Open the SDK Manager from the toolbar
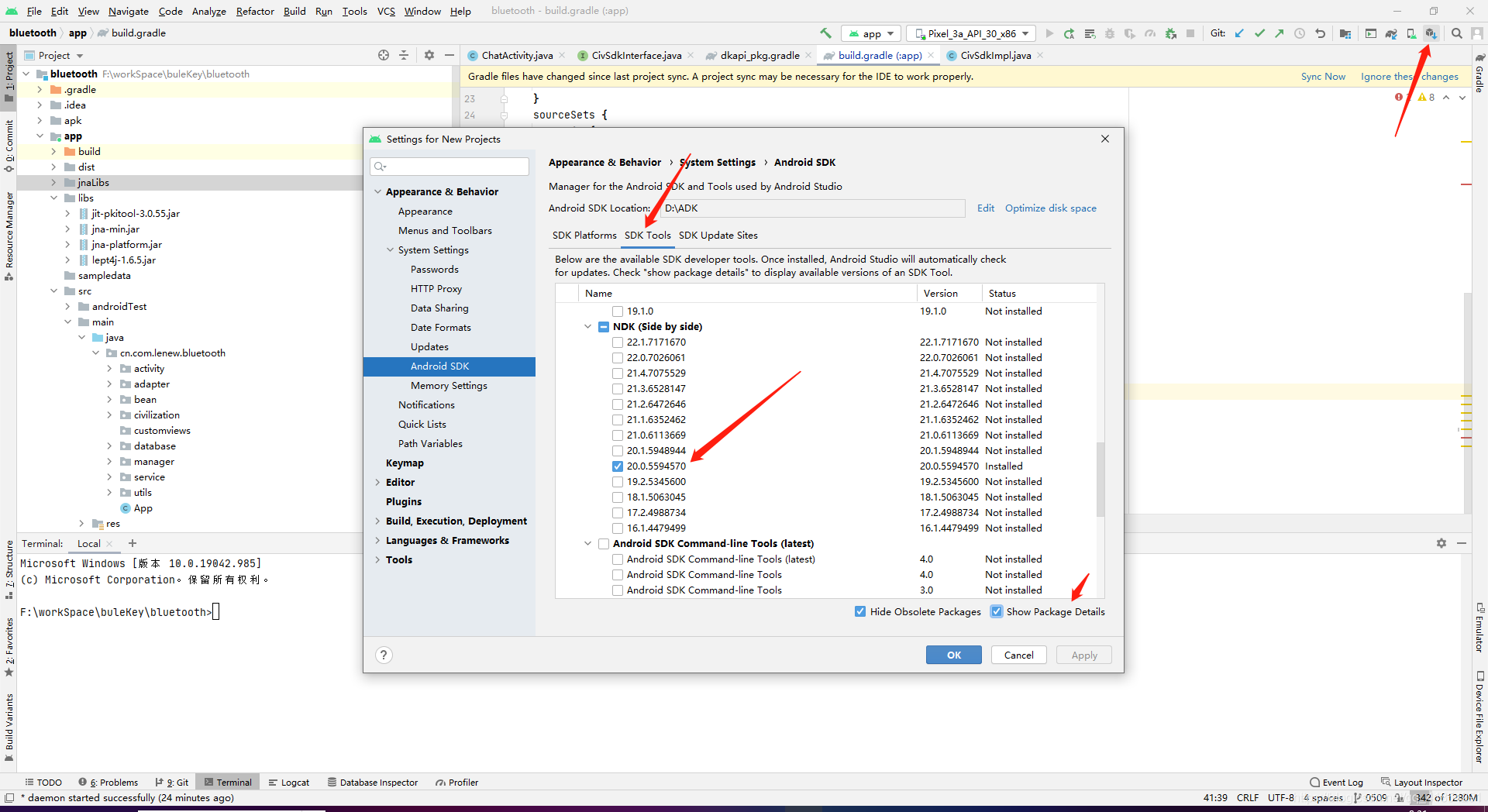 tap(1431, 33)
